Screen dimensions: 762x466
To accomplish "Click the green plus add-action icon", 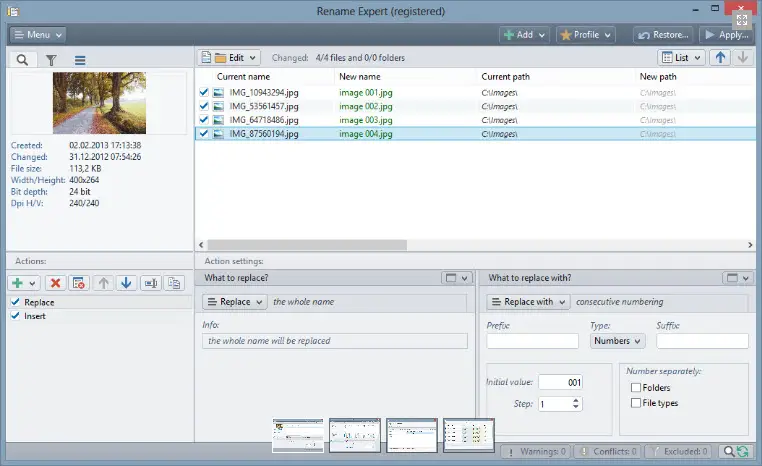I will click(17, 283).
